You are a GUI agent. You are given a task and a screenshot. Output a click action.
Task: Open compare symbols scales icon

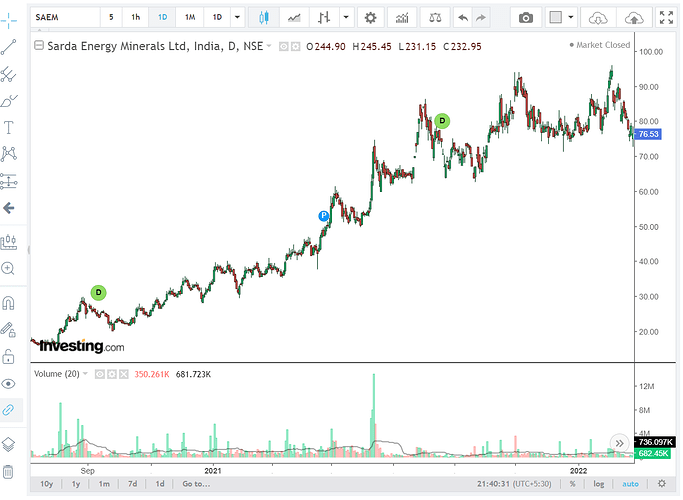click(x=435, y=17)
